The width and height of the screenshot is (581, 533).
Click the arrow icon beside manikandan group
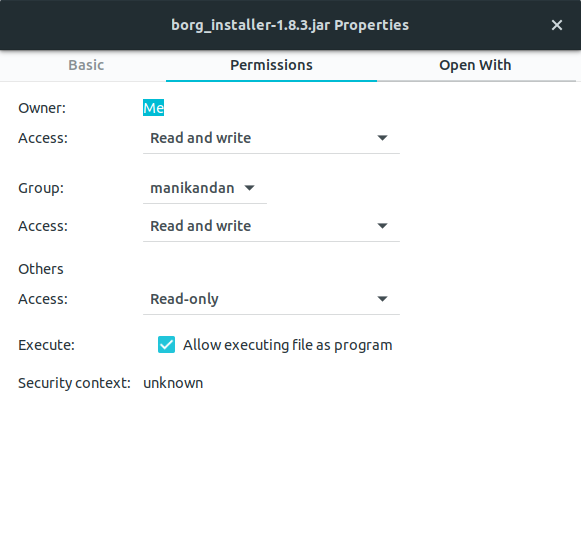click(249, 188)
